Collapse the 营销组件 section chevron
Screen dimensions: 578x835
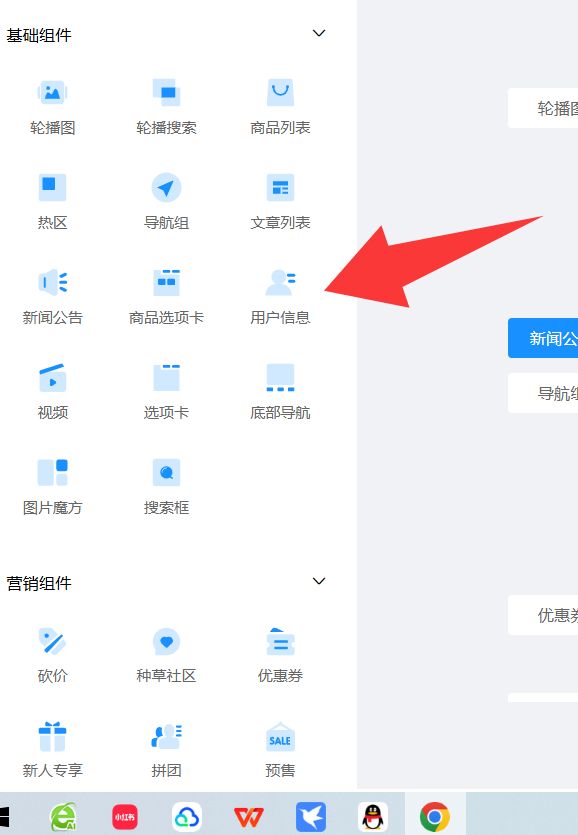[x=319, y=581]
